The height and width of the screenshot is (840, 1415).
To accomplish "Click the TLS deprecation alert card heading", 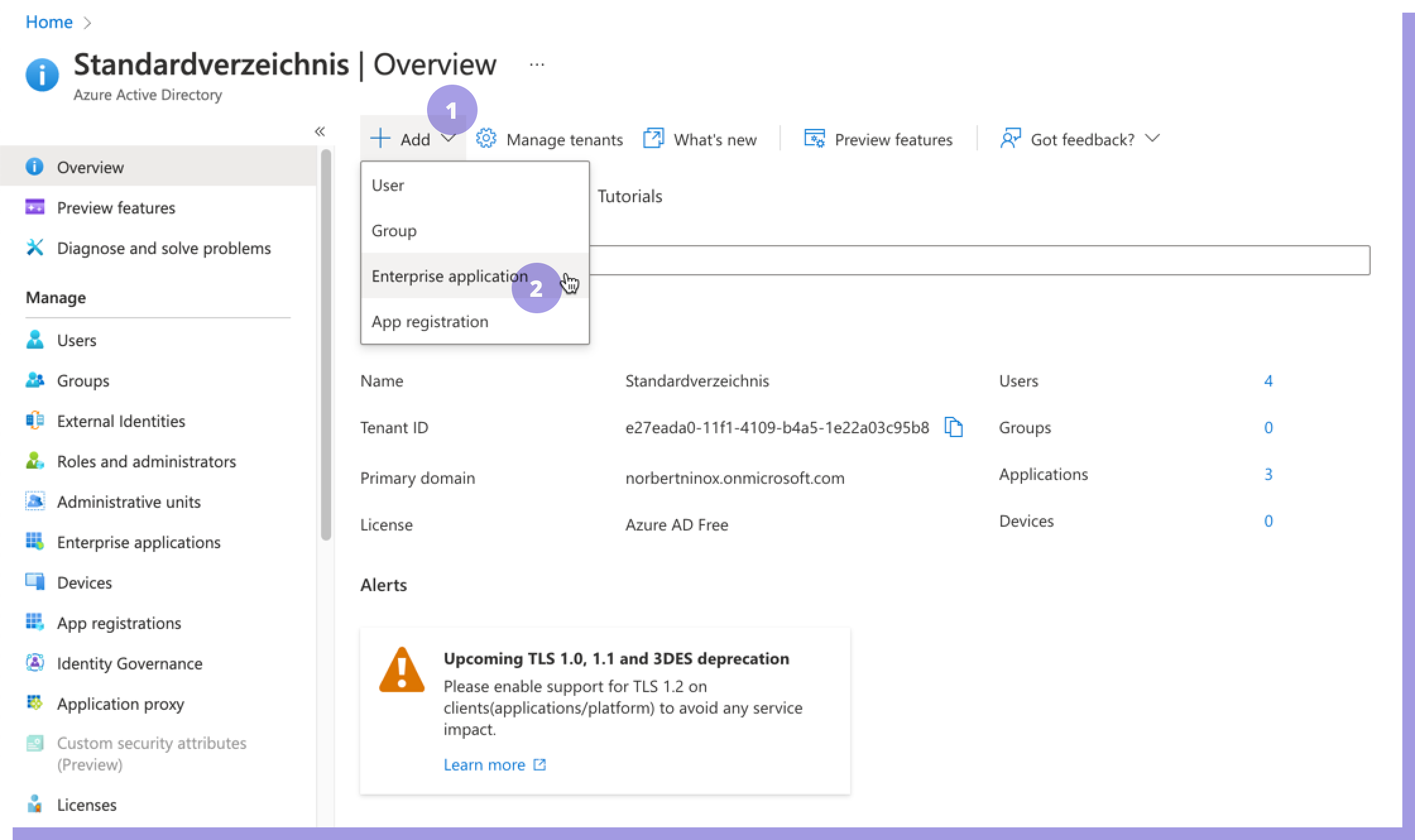I will 616,658.
